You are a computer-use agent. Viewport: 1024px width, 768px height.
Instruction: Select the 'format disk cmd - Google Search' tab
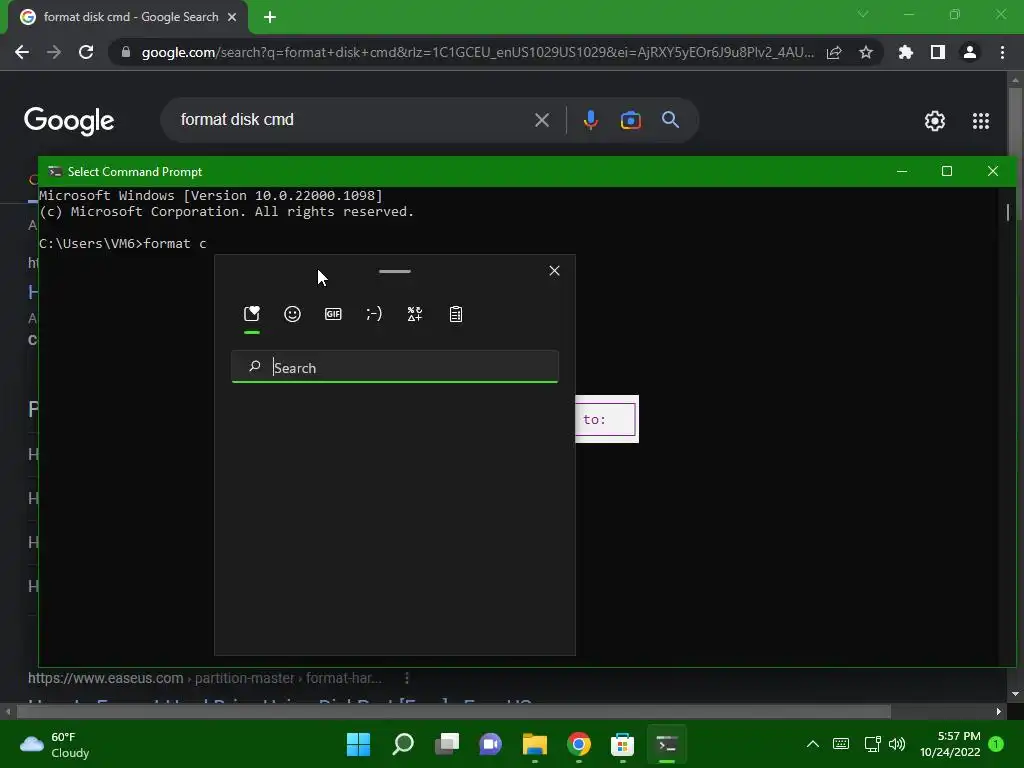[128, 17]
